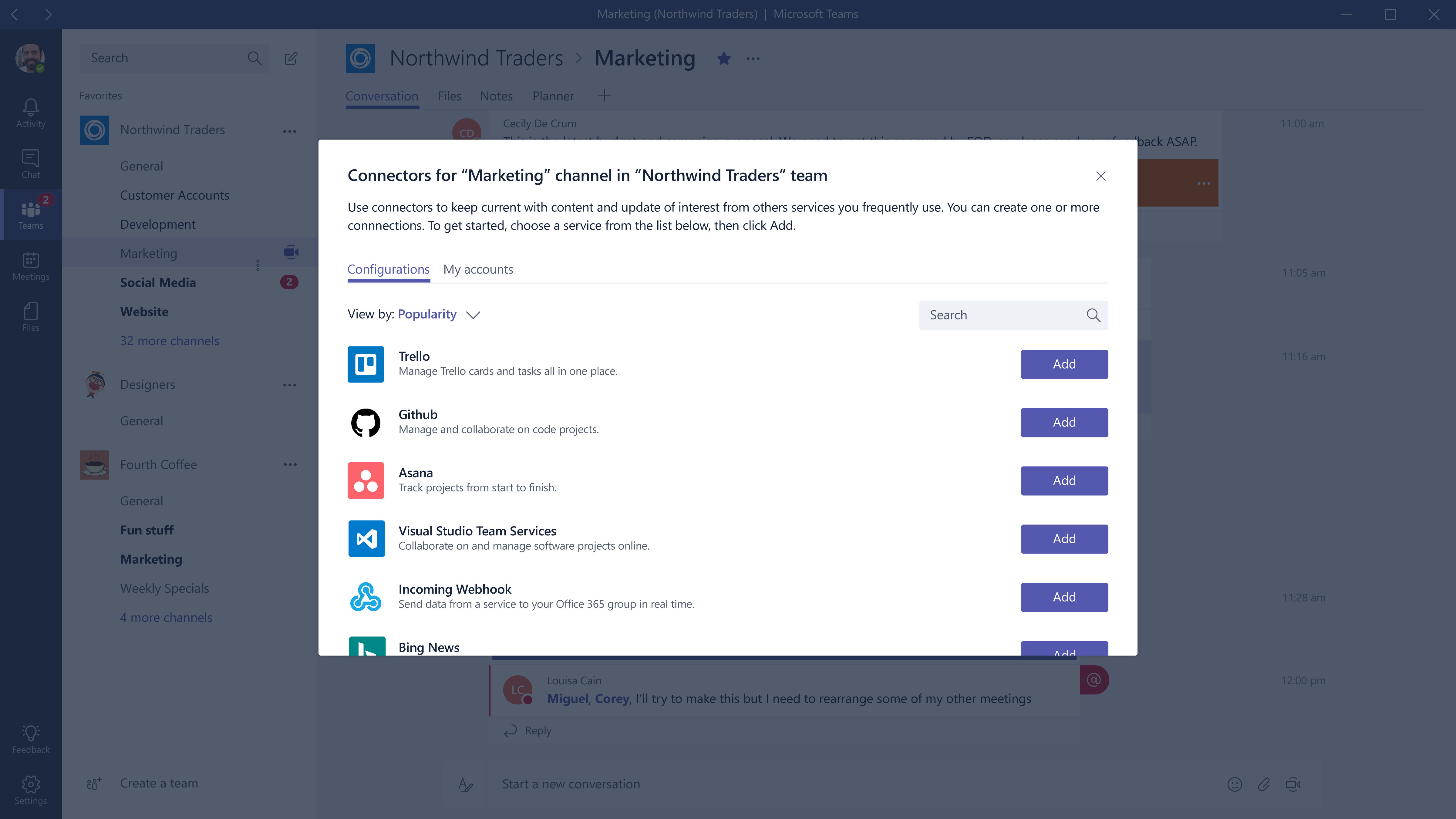Screen dimensions: 1456x819
Task: Click the Bing News connector icon
Action: (365, 647)
